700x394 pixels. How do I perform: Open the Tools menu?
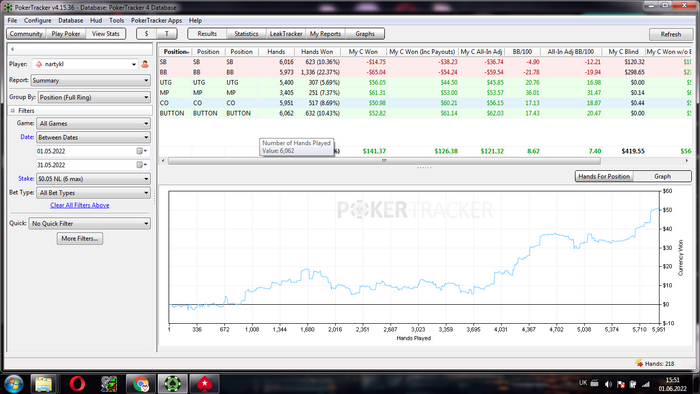pos(117,21)
